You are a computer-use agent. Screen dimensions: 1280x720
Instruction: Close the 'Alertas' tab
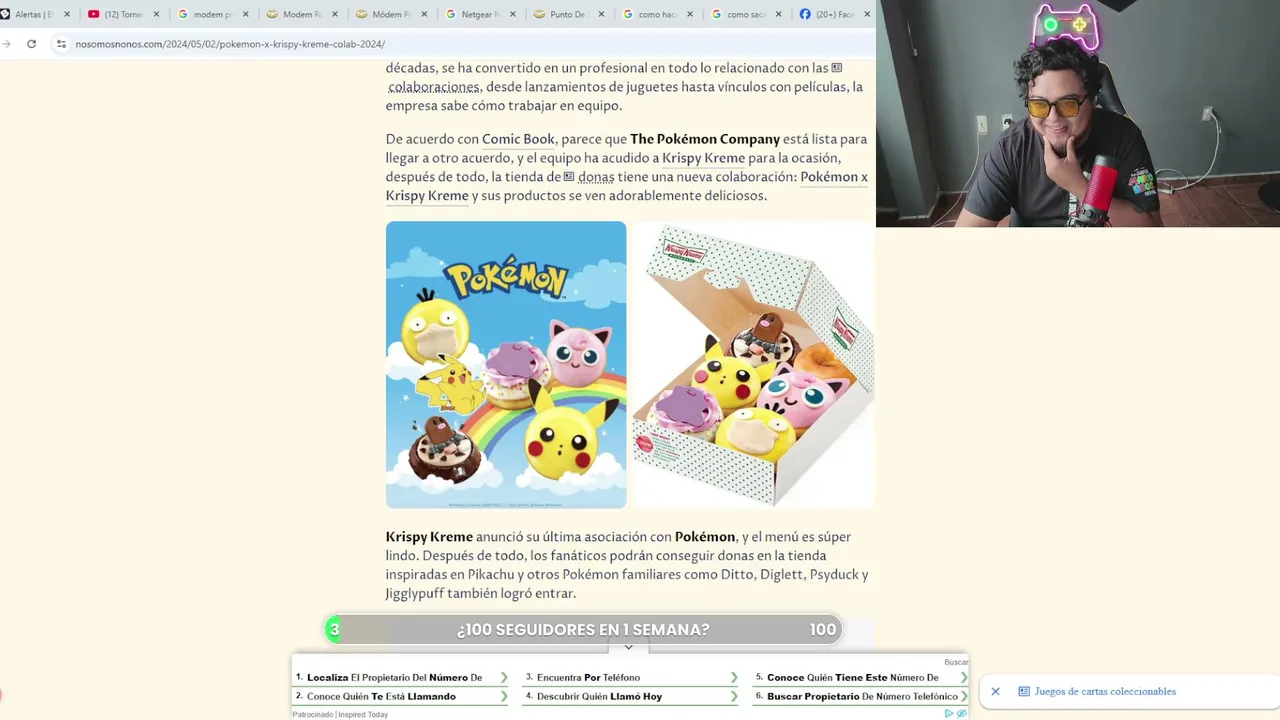(x=67, y=14)
